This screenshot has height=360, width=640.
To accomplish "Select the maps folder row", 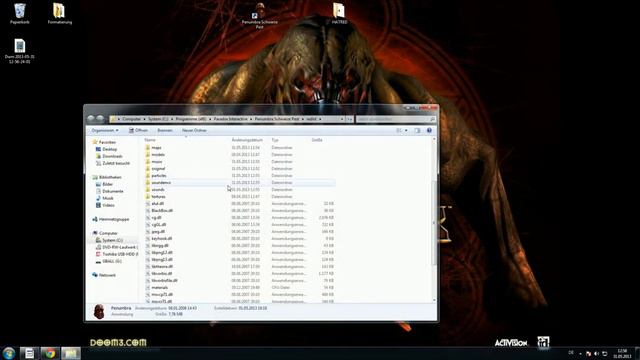I will click(240, 148).
